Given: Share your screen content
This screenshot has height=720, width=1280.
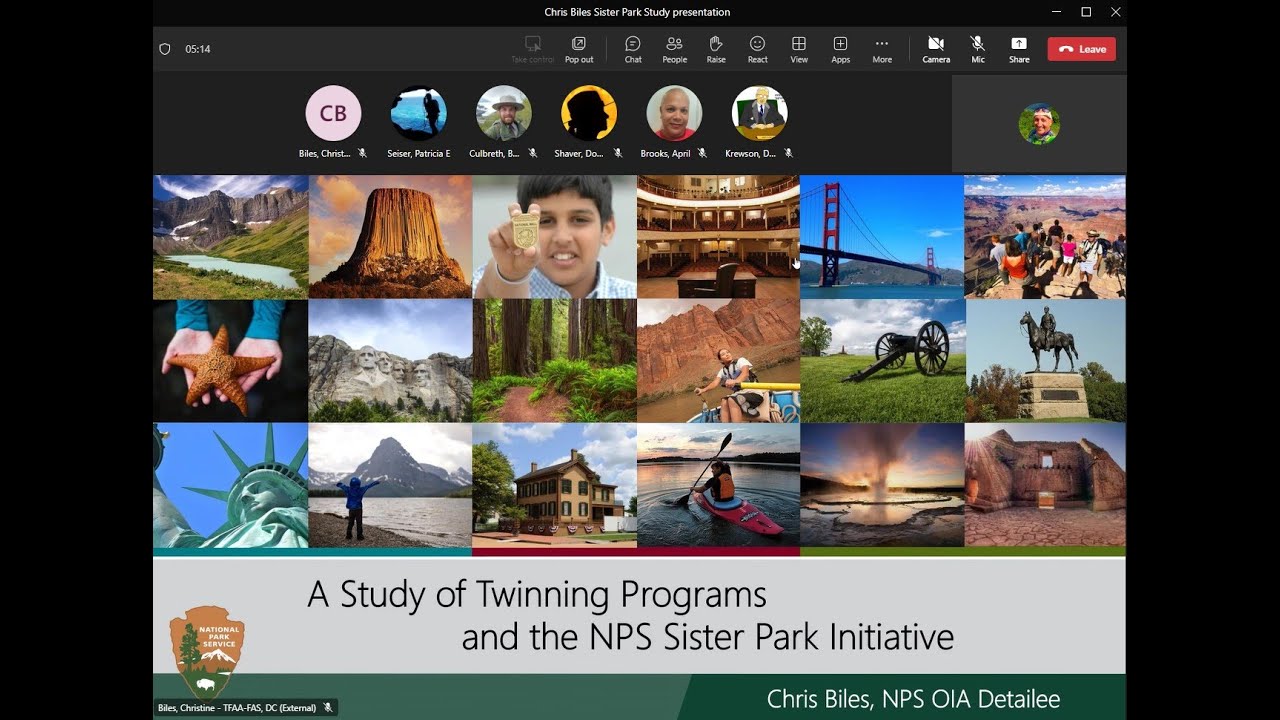Looking at the screenshot, I should pyautogui.click(x=1019, y=49).
